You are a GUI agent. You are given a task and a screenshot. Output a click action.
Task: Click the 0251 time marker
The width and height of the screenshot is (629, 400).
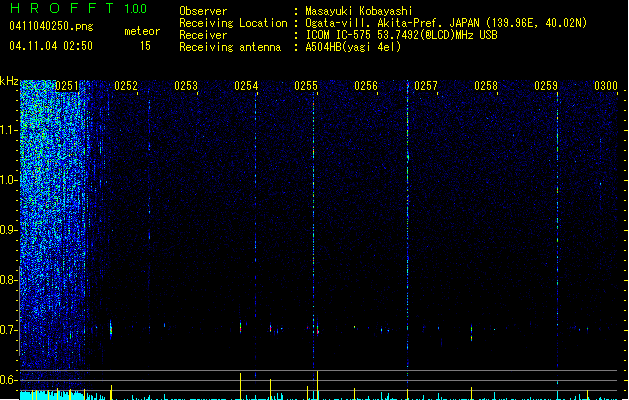coord(67,86)
